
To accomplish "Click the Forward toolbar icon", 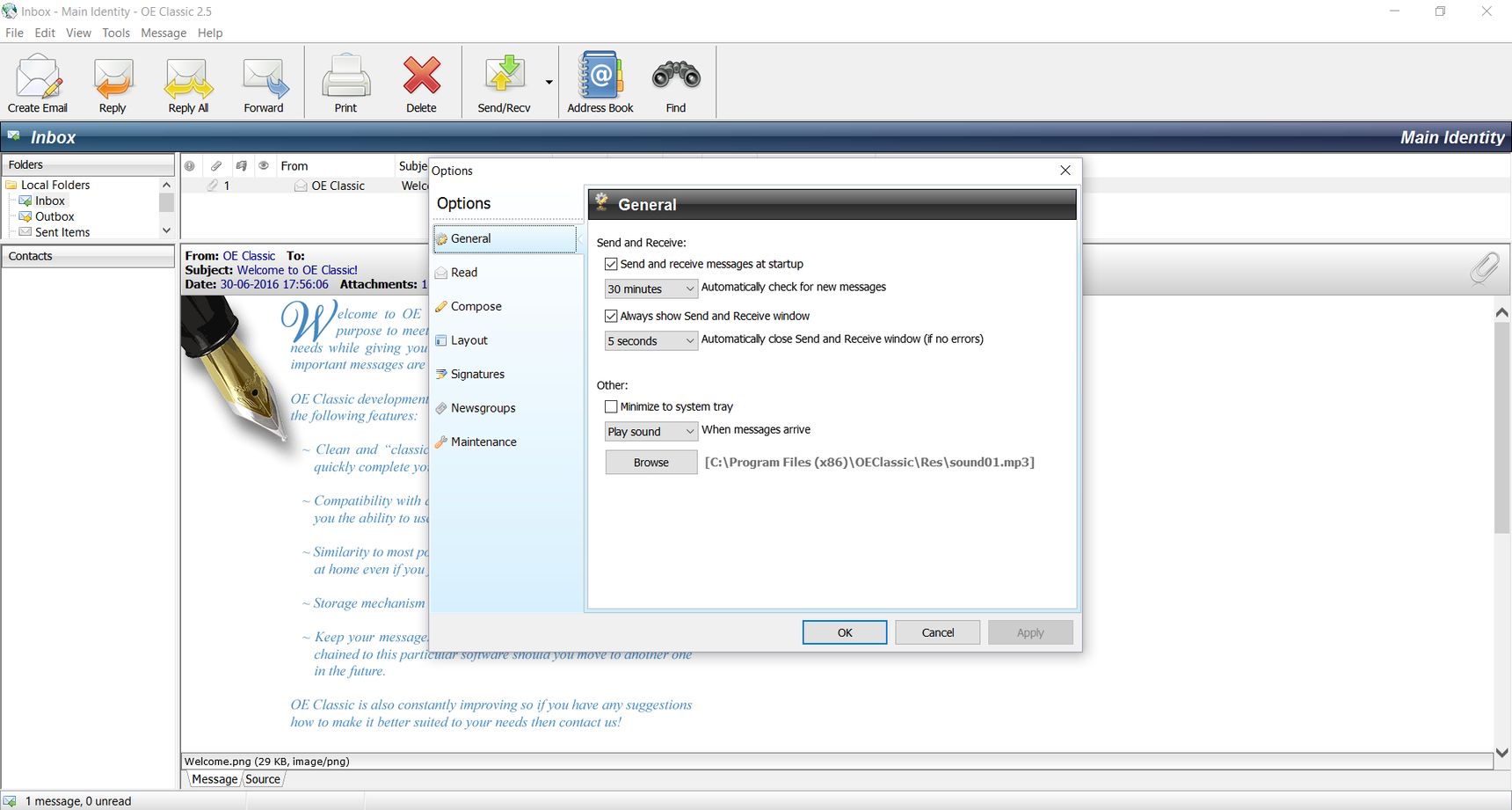I will tap(265, 77).
